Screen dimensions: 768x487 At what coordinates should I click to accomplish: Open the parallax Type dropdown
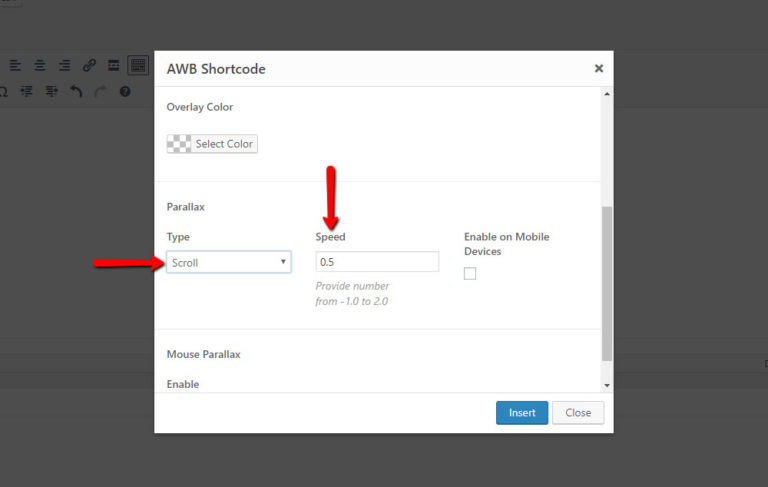228,262
